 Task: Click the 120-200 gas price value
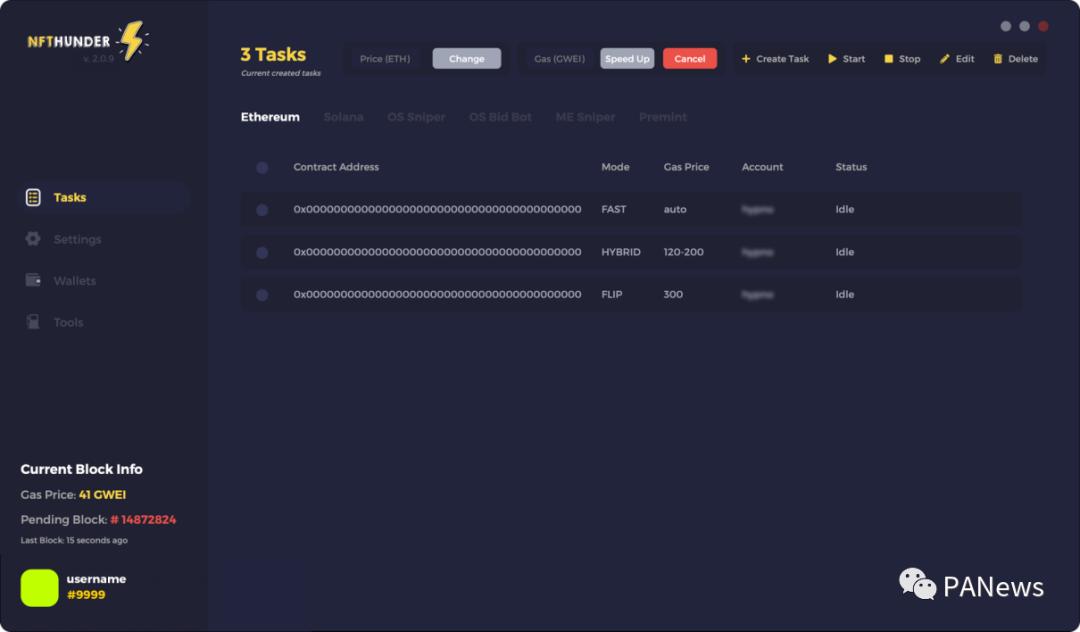[683, 252]
